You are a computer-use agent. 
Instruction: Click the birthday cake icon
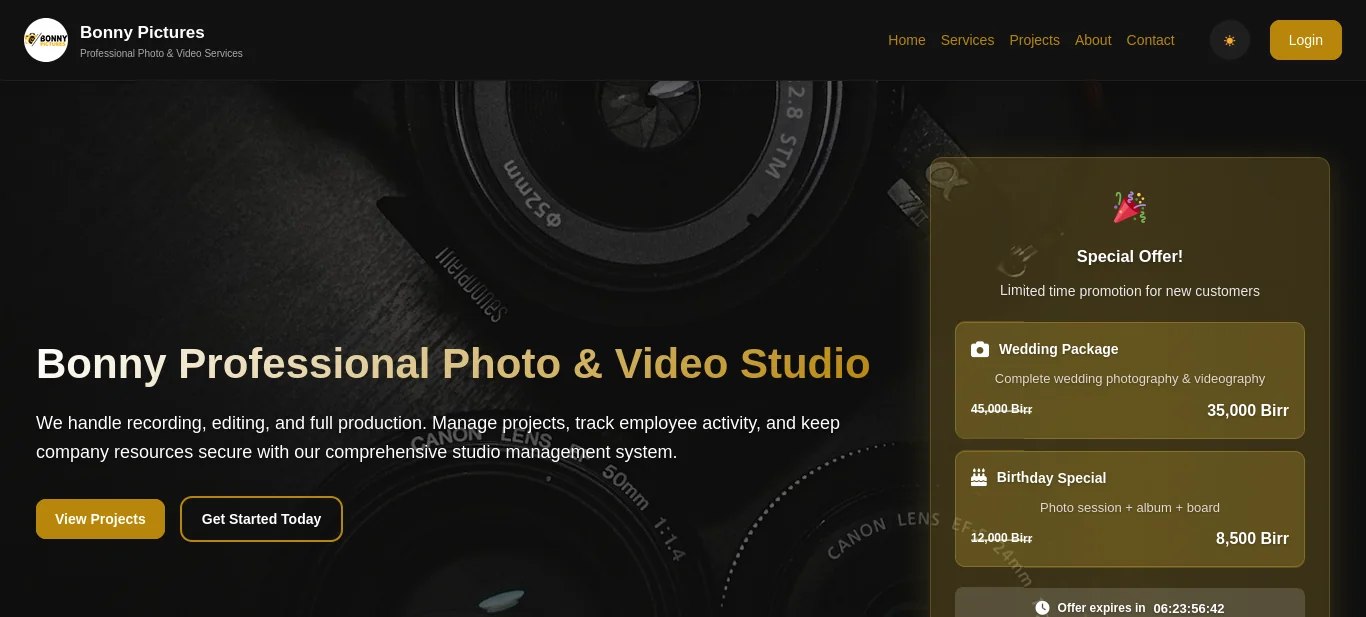click(979, 477)
